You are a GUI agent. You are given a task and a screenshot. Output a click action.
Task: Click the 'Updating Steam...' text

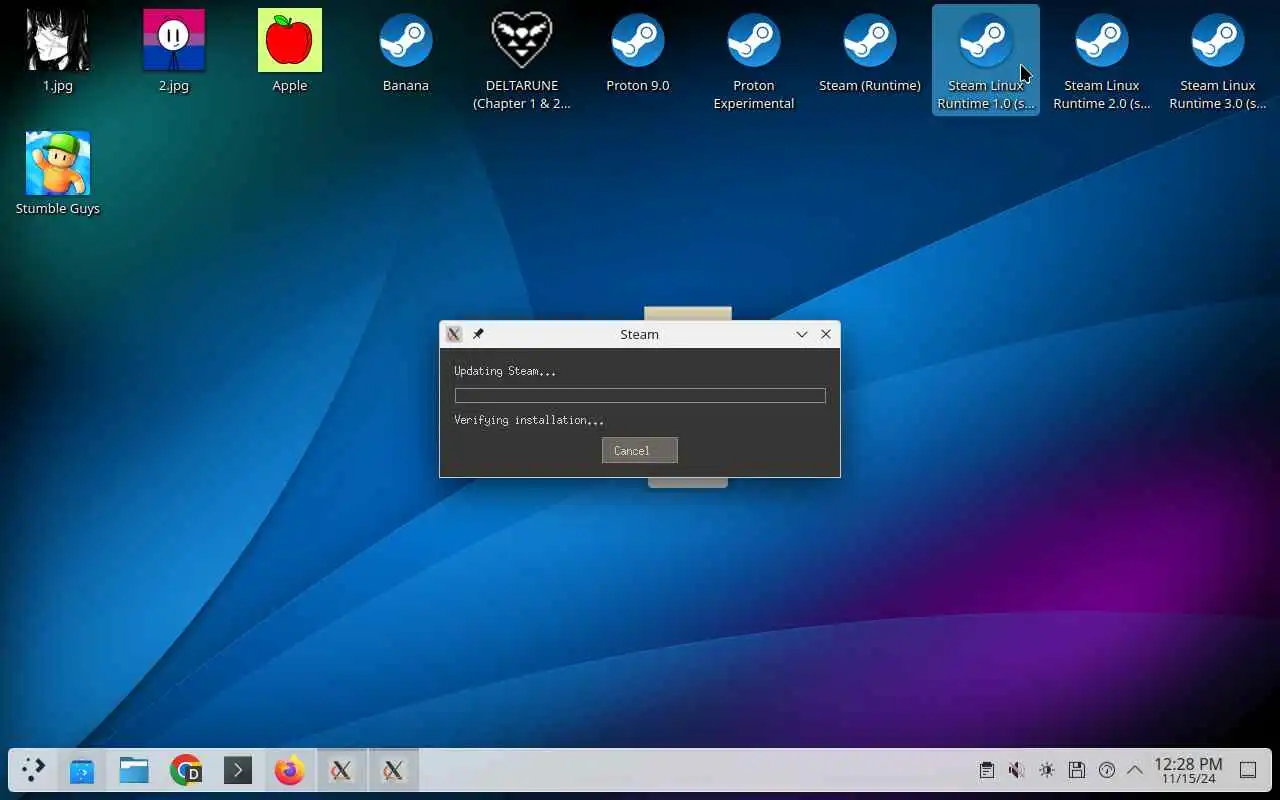pos(505,371)
